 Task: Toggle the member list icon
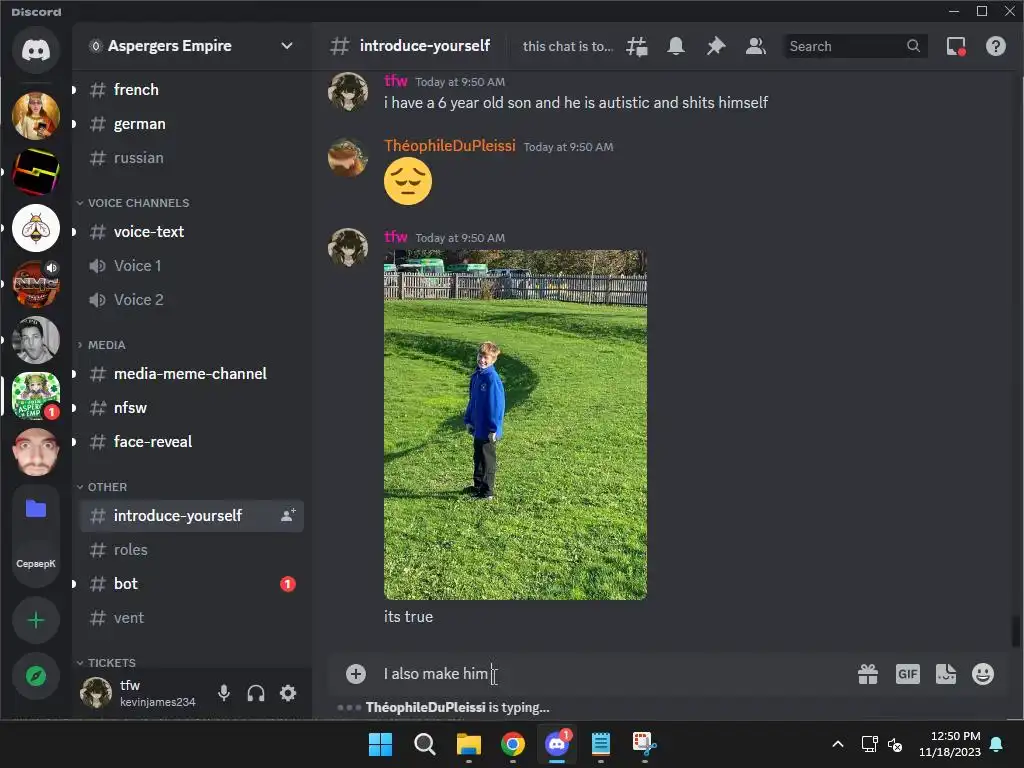point(756,46)
